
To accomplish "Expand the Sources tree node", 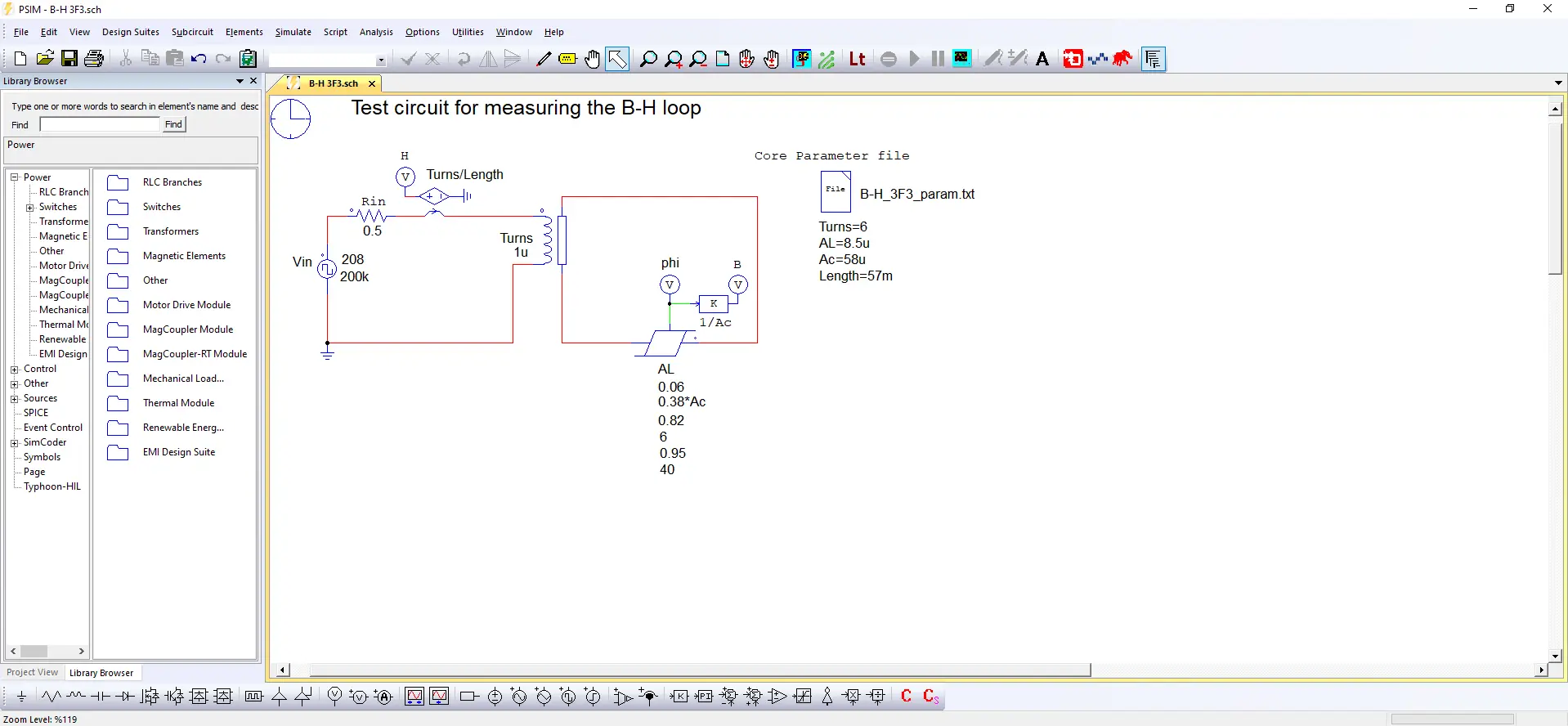I will 14,399.
